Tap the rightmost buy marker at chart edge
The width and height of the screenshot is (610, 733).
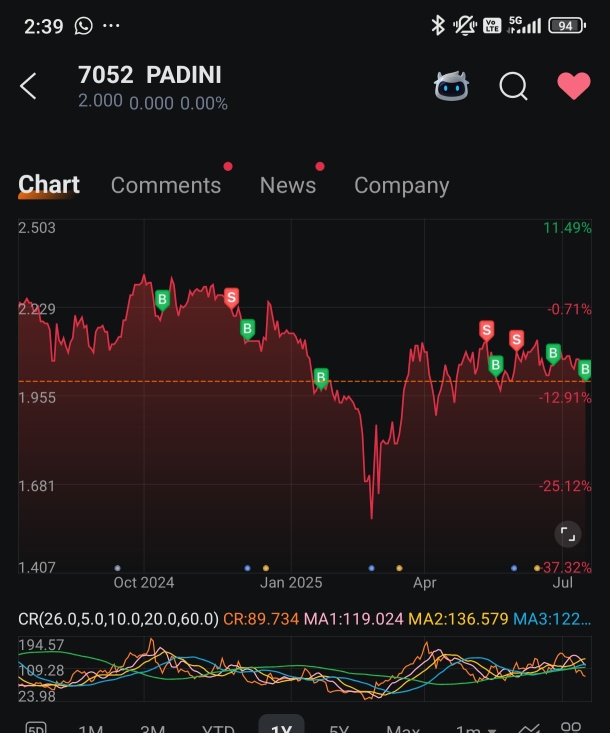(585, 370)
